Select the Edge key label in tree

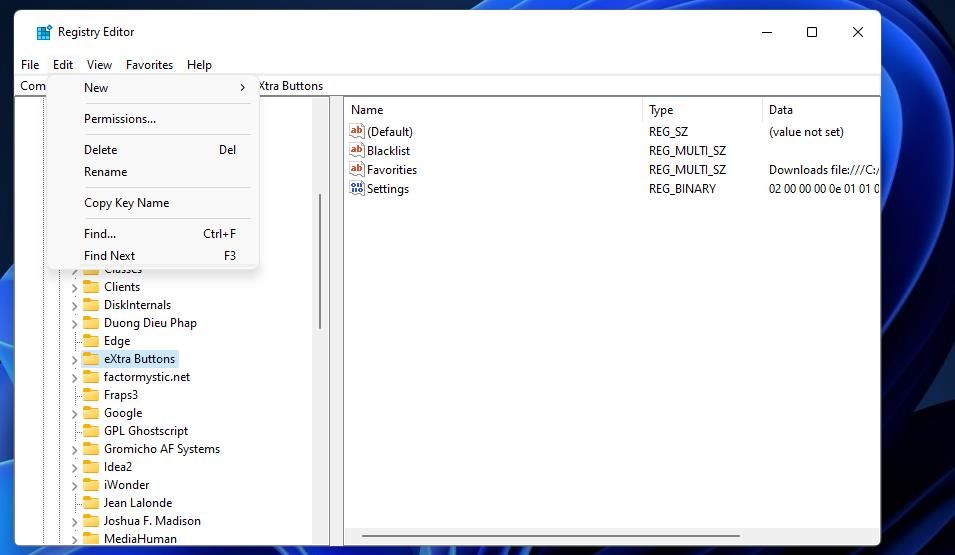(117, 341)
